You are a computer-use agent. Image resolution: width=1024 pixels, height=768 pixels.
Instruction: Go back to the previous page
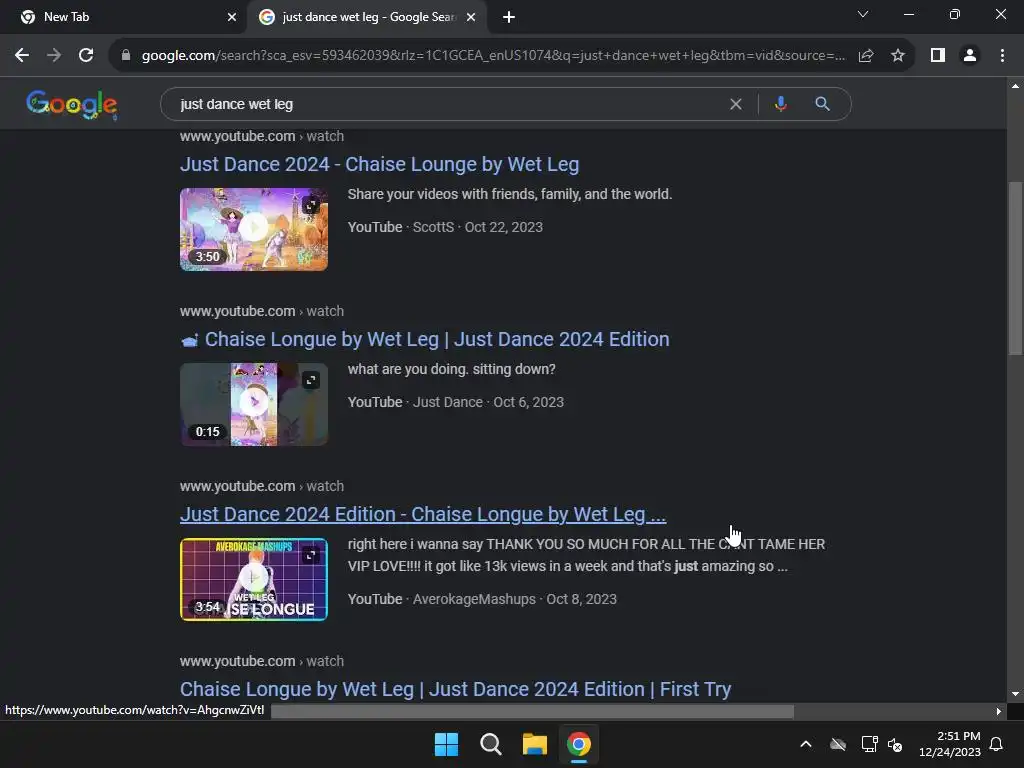(22, 56)
